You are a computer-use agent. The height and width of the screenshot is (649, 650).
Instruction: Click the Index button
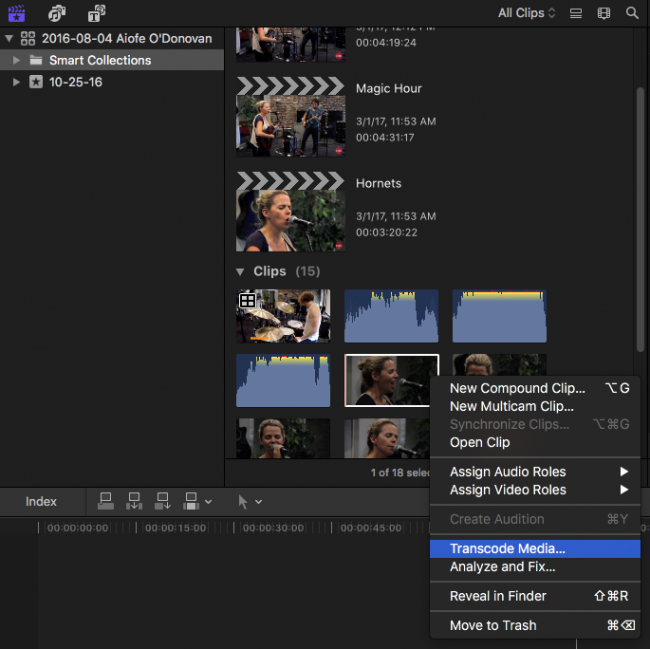(x=41, y=501)
